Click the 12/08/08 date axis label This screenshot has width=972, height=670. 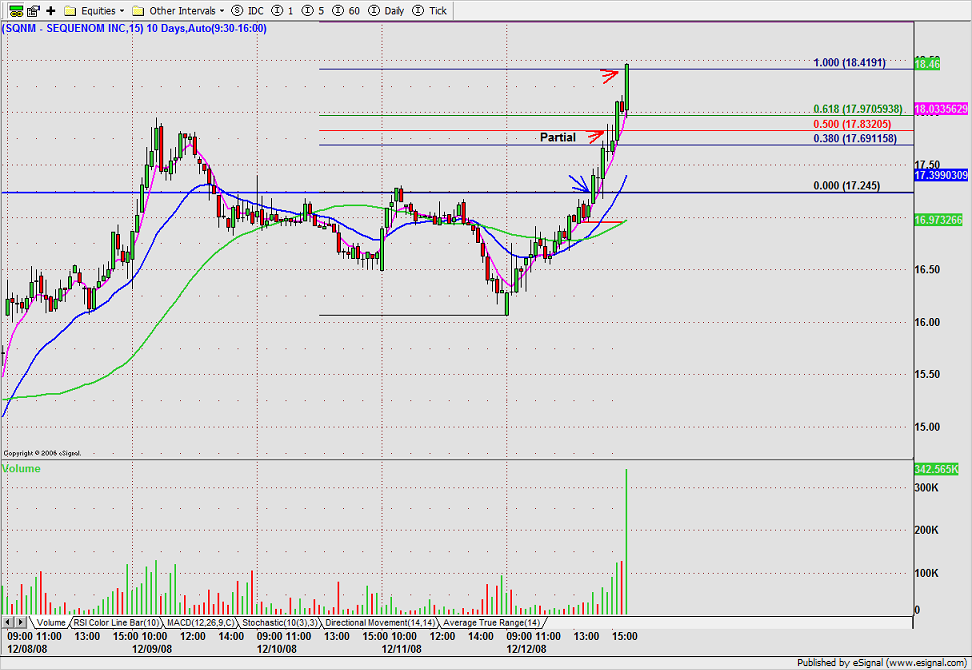click(x=27, y=649)
